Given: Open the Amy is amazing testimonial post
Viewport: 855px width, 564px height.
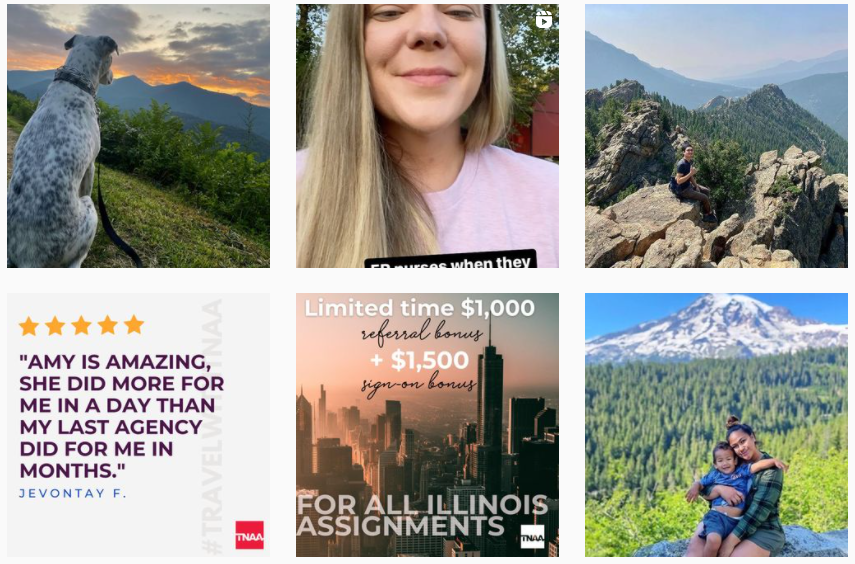Looking at the screenshot, I should [138, 425].
